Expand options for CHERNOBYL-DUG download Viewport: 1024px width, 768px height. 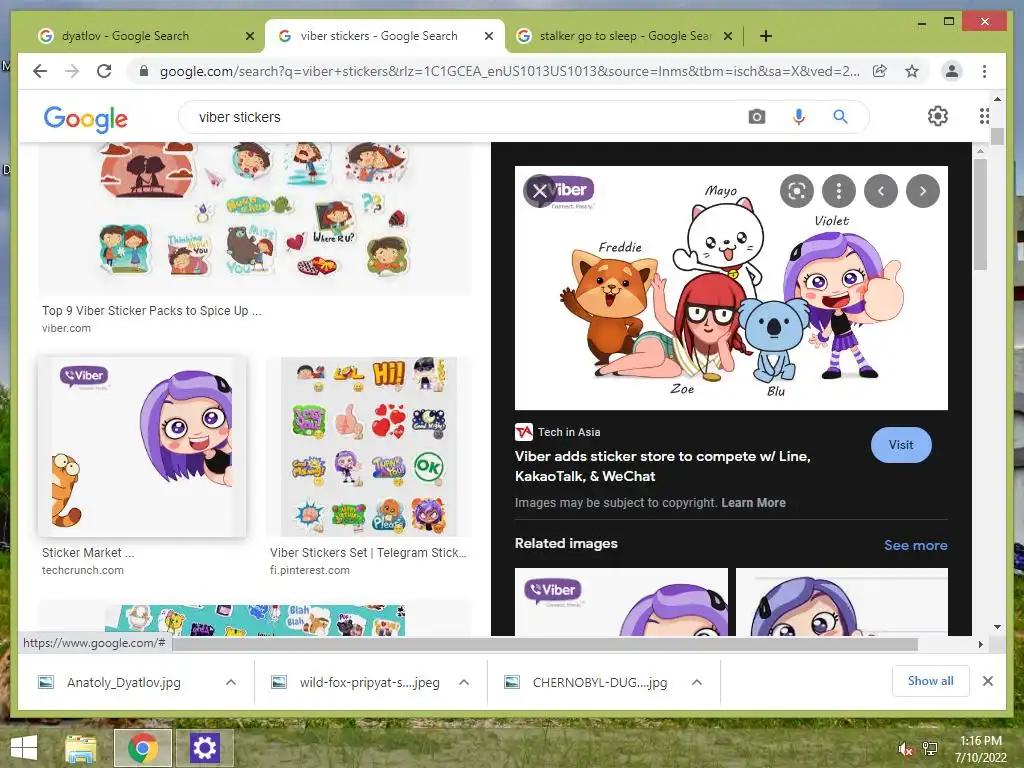pos(697,682)
